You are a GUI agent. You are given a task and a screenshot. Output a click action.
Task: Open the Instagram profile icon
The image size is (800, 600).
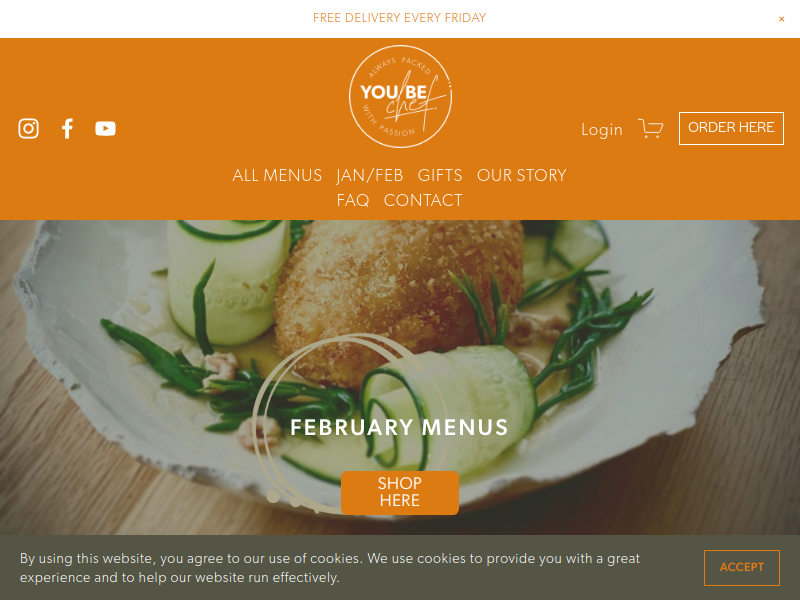coord(29,129)
